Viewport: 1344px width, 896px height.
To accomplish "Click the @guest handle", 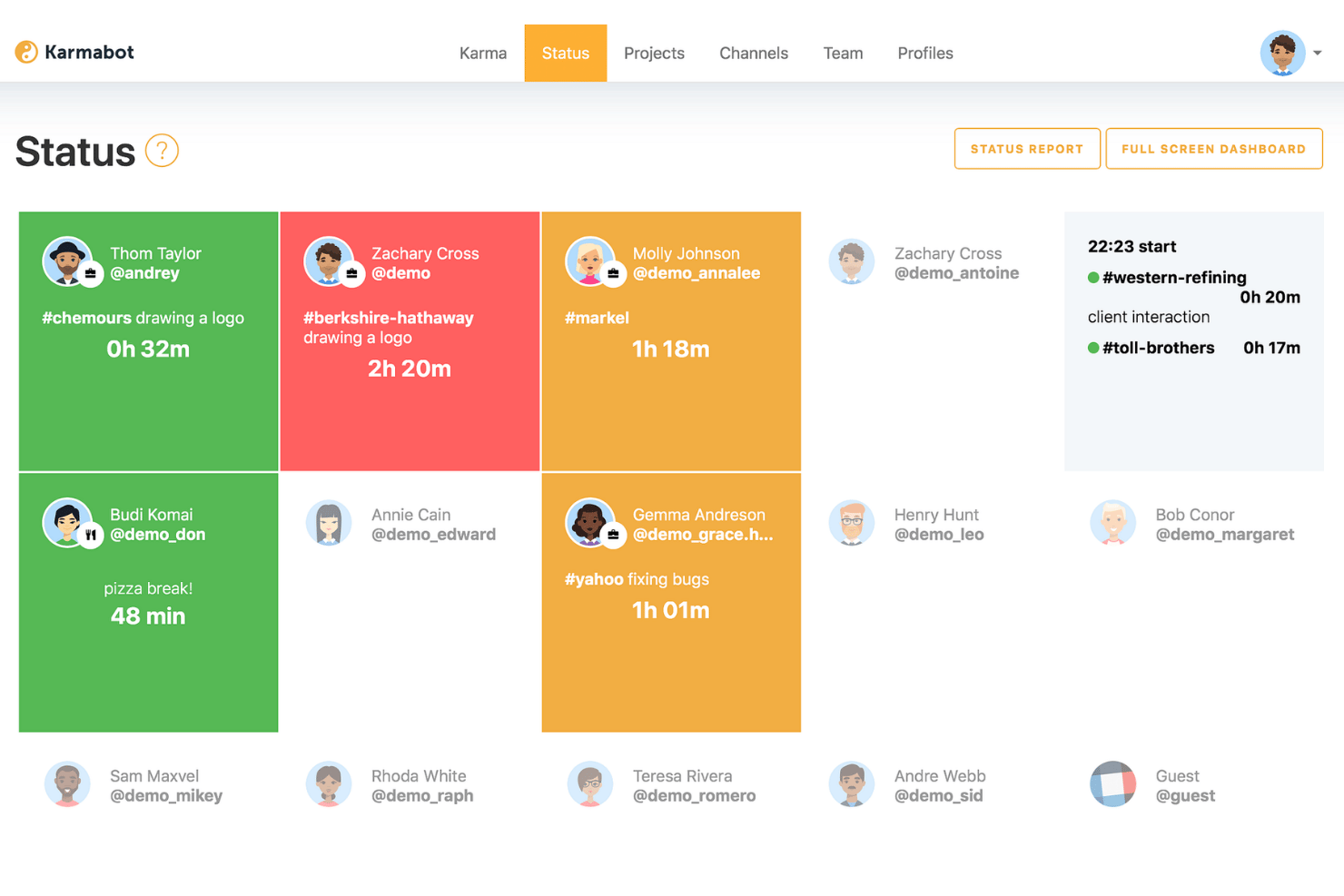I will click(1185, 796).
